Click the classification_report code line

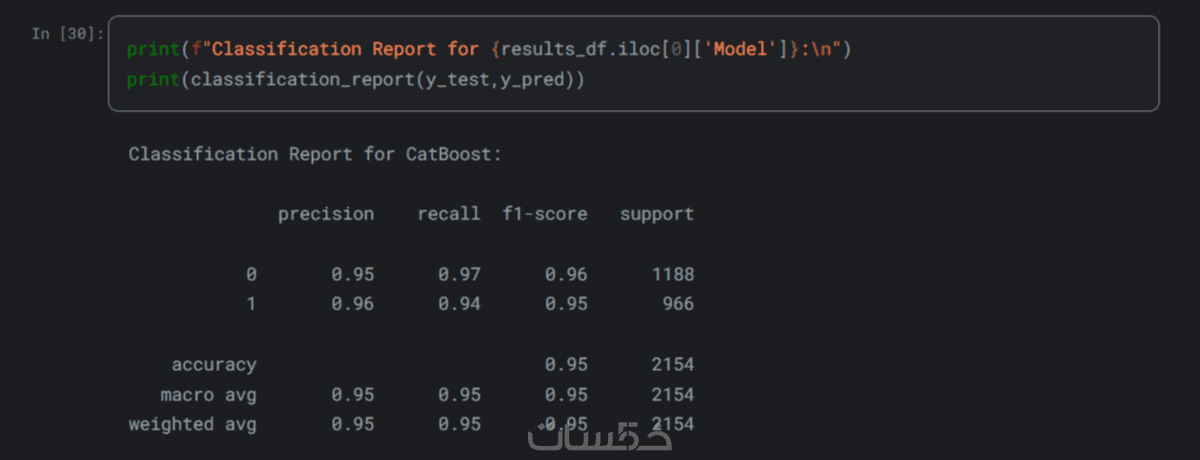[355, 79]
